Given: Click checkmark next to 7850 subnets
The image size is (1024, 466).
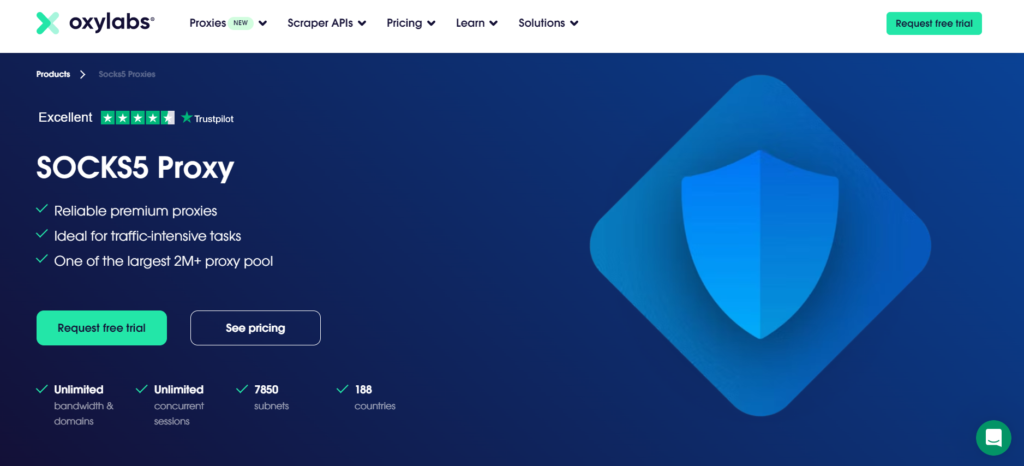Looking at the screenshot, I should (x=242, y=389).
